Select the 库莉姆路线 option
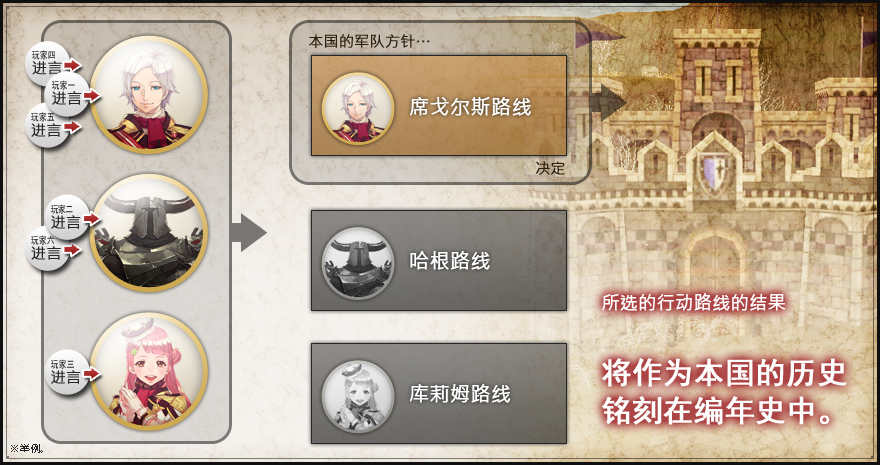The width and height of the screenshot is (880, 465). (x=439, y=393)
